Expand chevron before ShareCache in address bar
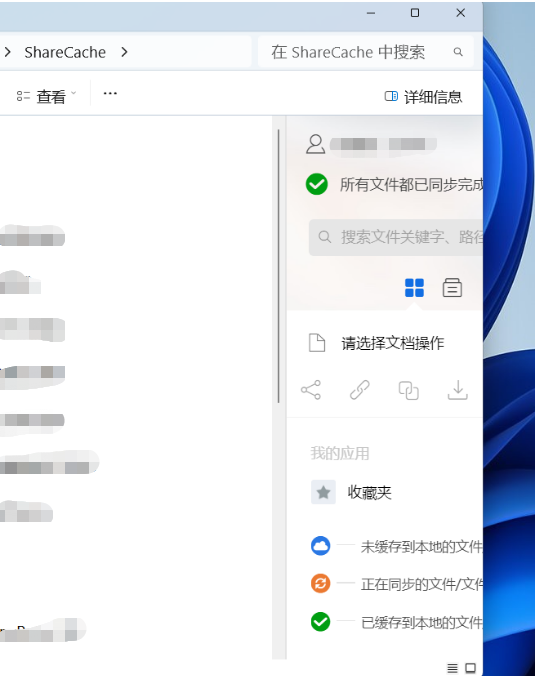 8,52
